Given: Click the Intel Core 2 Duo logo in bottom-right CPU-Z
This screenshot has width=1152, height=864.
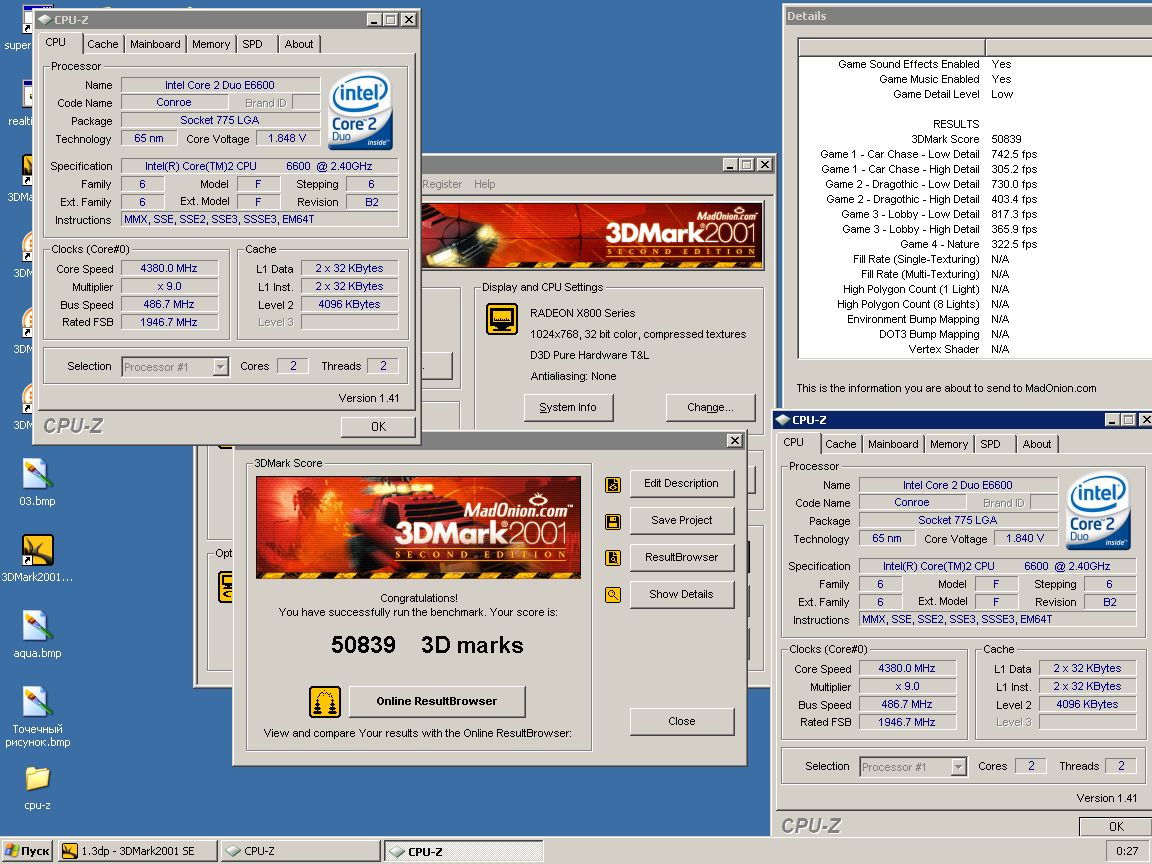Looking at the screenshot, I should coord(1098,510).
